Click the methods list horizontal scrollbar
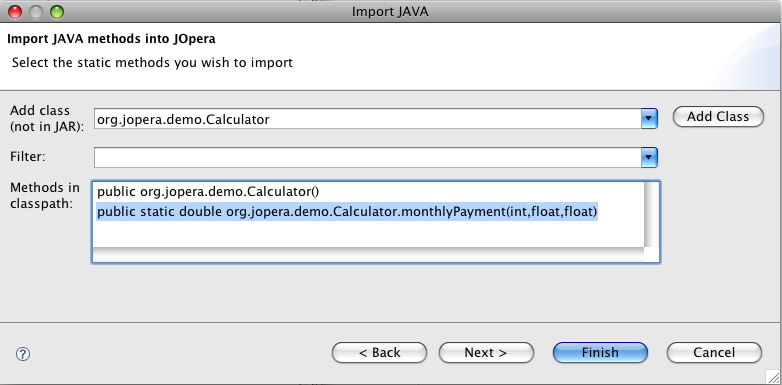This screenshot has height=385, width=782. coord(368,254)
